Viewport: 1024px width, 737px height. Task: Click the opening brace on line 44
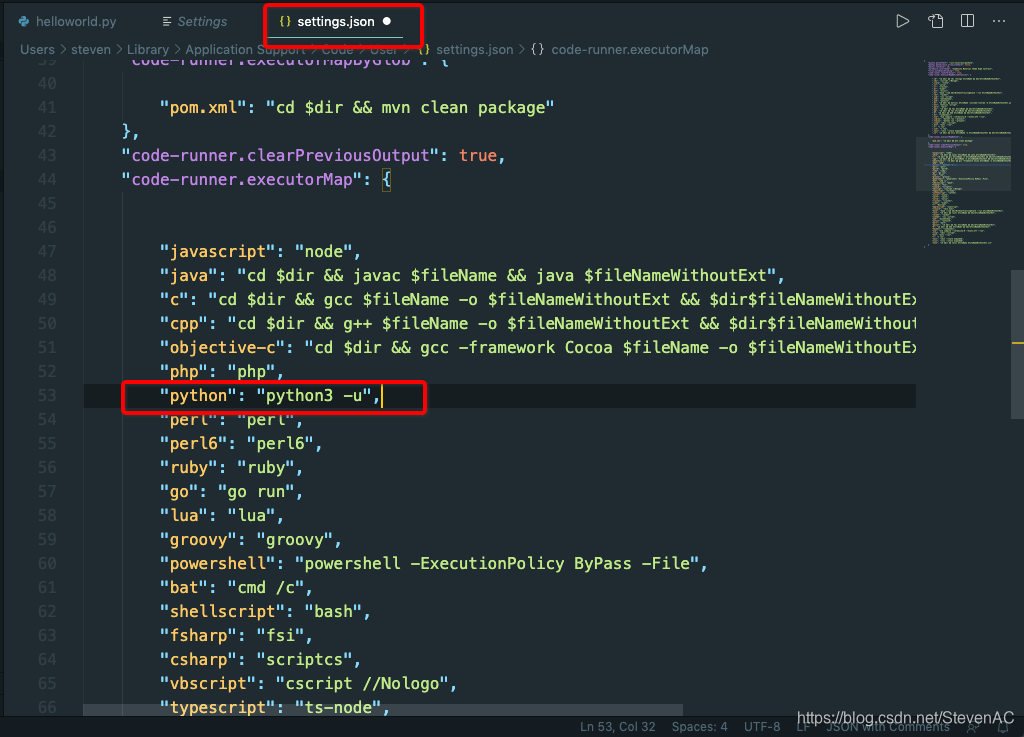tap(387, 180)
